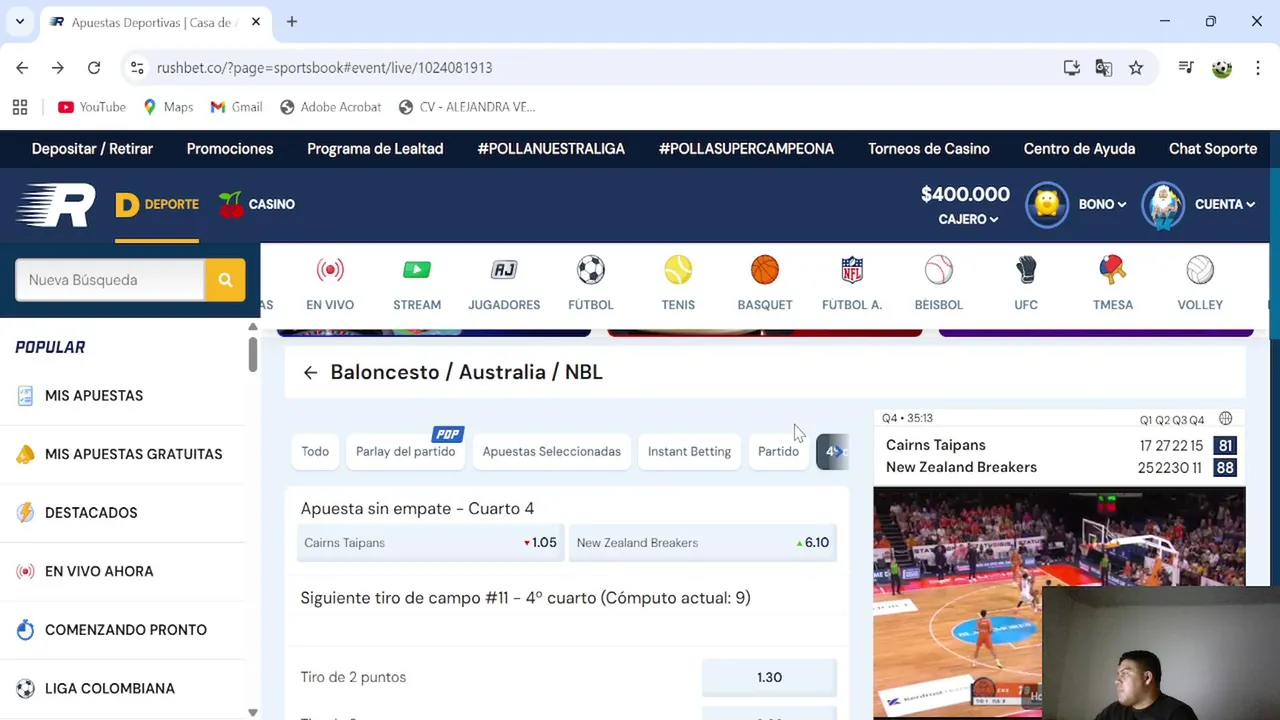Screen dimensions: 1280x720
Task: Click the orange search magnifier button
Action: [x=225, y=280]
